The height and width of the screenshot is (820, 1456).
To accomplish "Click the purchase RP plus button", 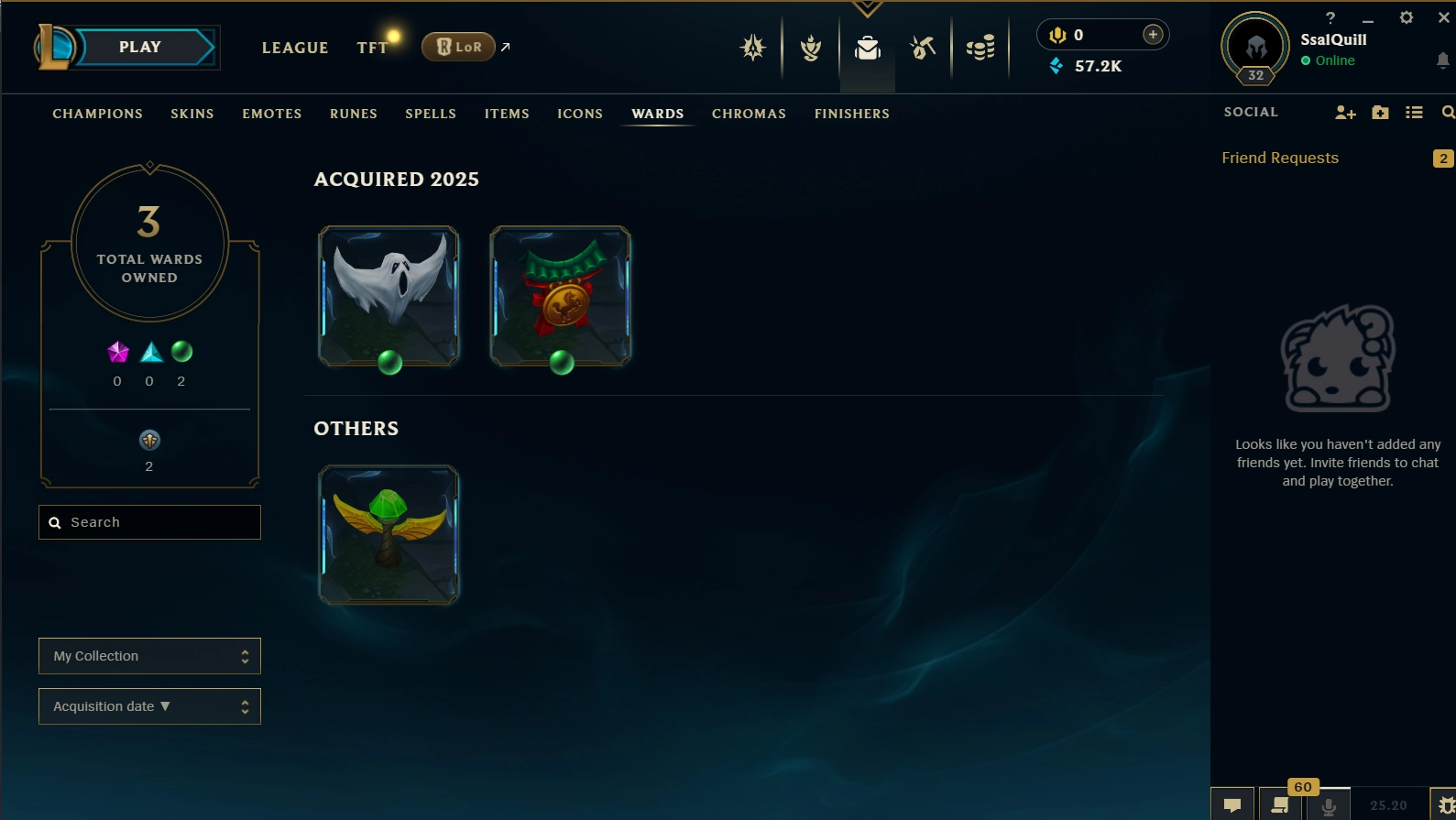I will tap(1153, 35).
